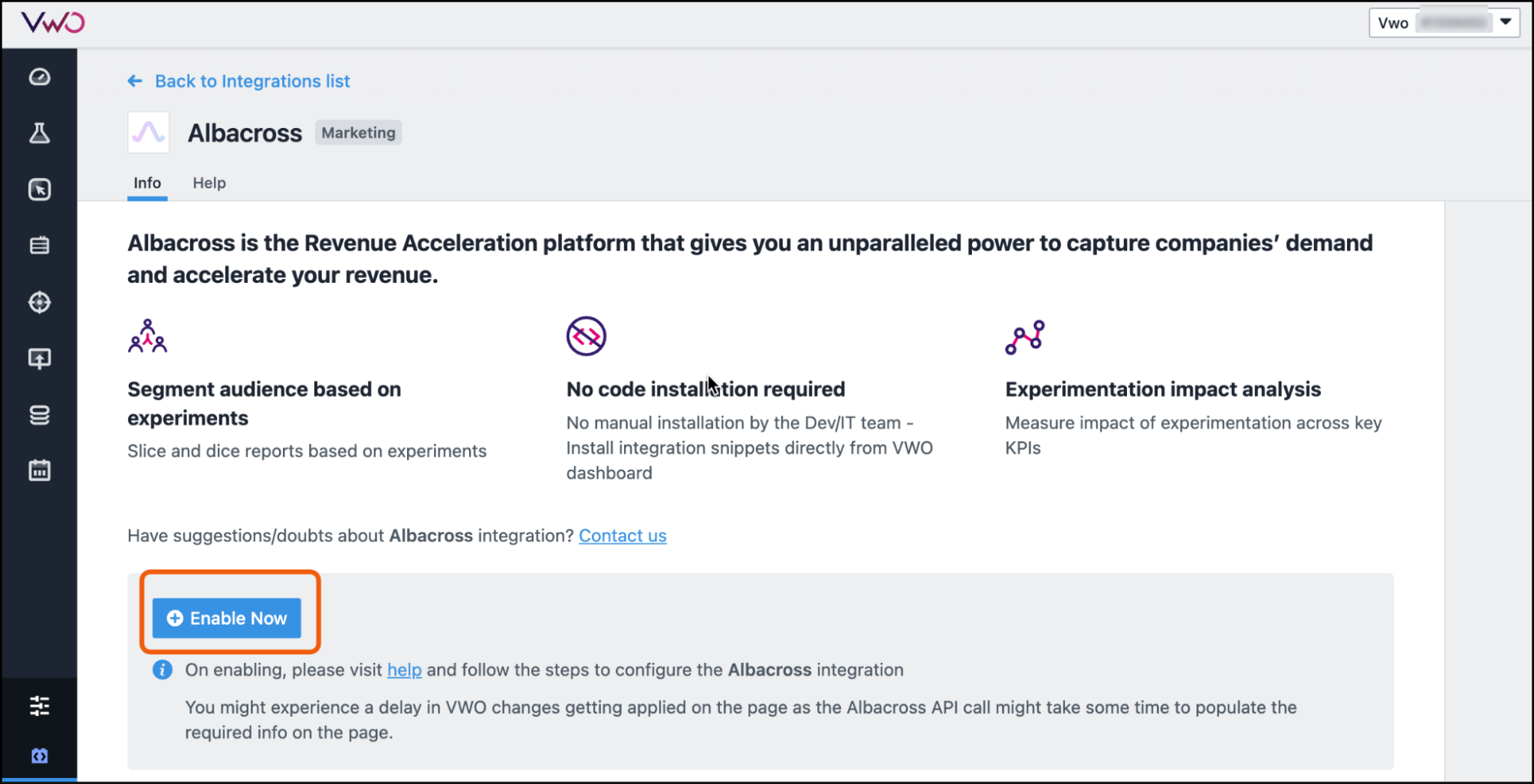The height and width of the screenshot is (784, 1534).
Task: Click the Slice and dice reports text
Action: pos(307,451)
